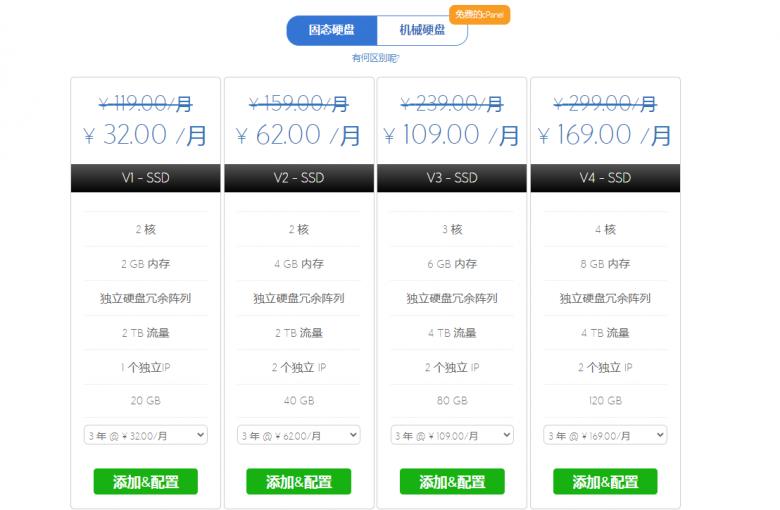780x510 pixels.
Task: Click the crossed-out ¥299.00/月 original price
Action: pos(605,103)
